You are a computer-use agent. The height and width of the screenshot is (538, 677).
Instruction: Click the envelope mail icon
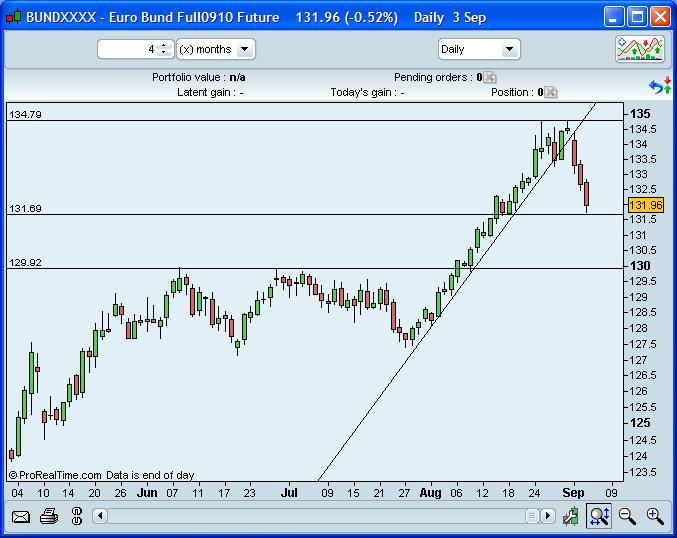20,516
